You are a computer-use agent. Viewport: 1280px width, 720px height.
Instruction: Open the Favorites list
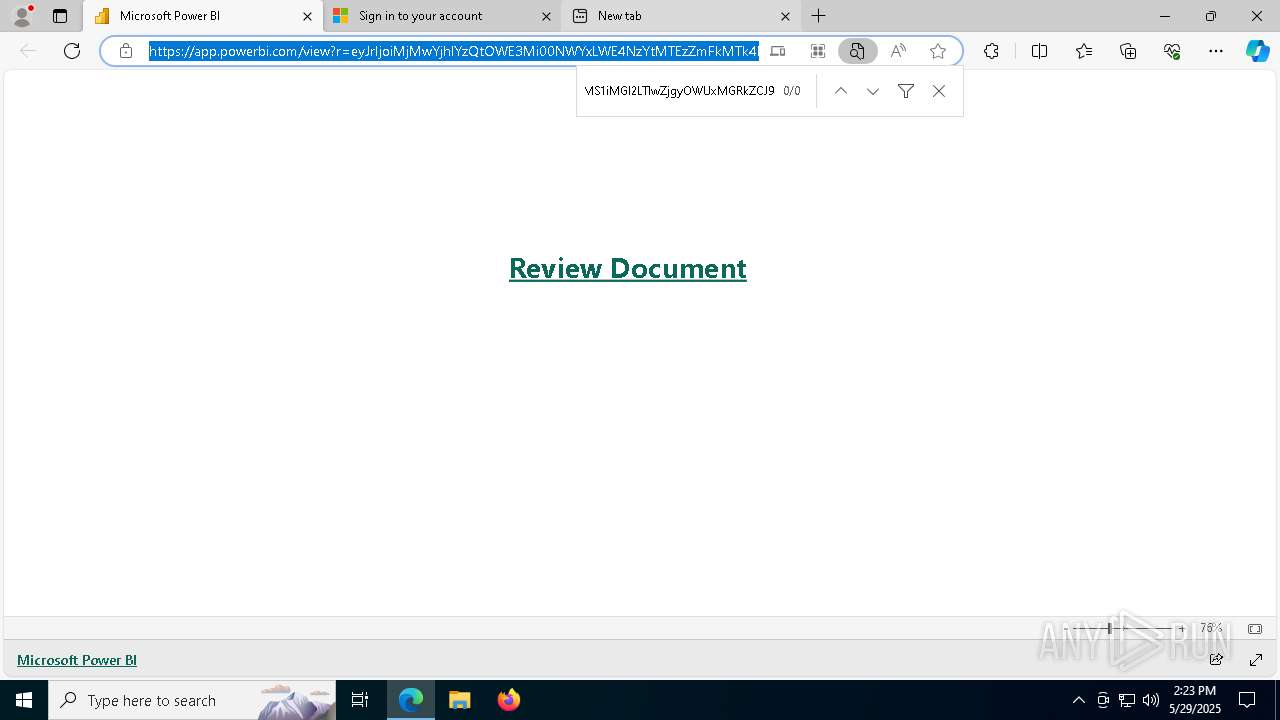(x=1084, y=51)
